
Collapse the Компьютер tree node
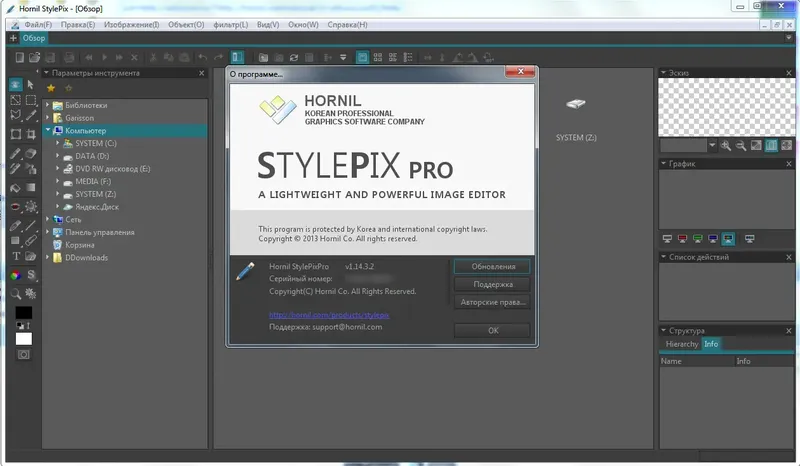[47, 130]
